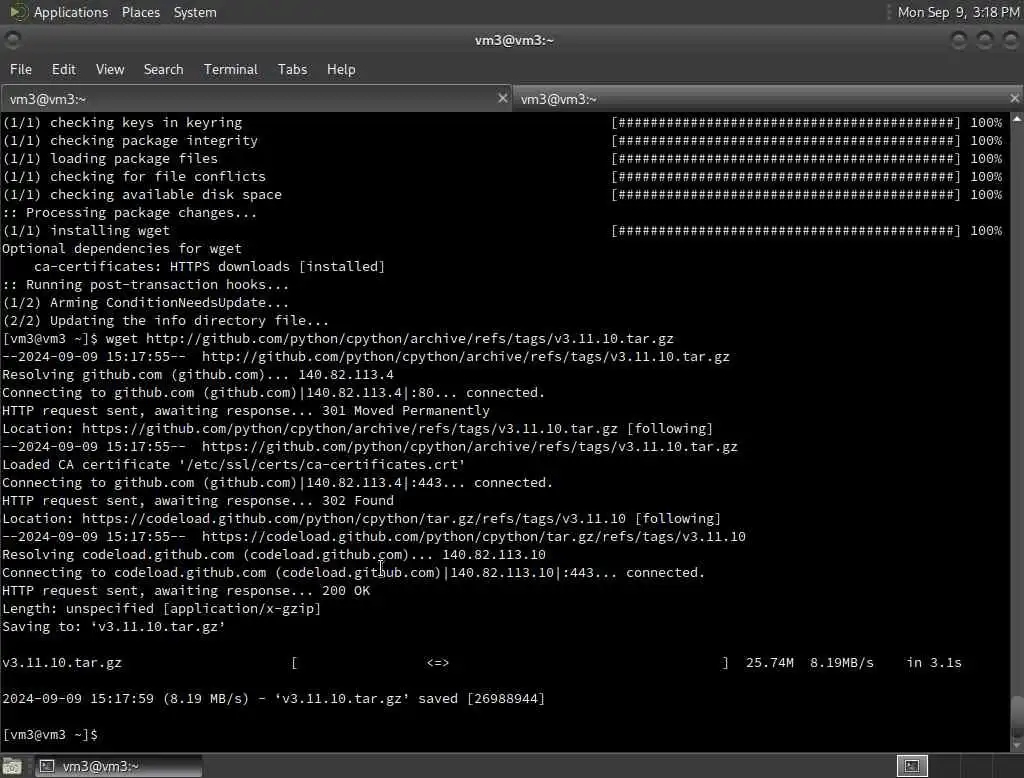Click the window title vm3@vm3:~

click(514, 41)
